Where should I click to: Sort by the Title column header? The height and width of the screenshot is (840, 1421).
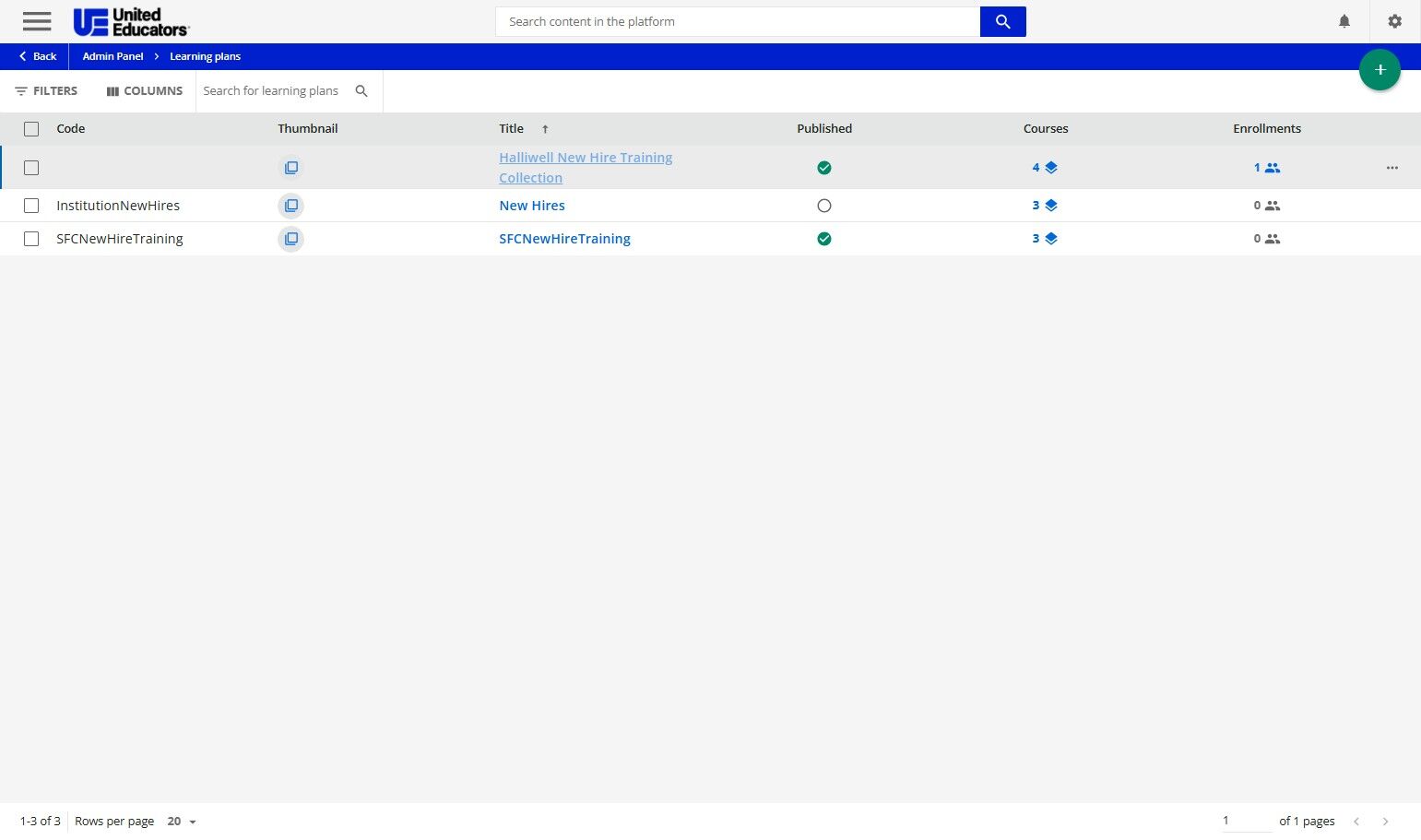click(511, 129)
